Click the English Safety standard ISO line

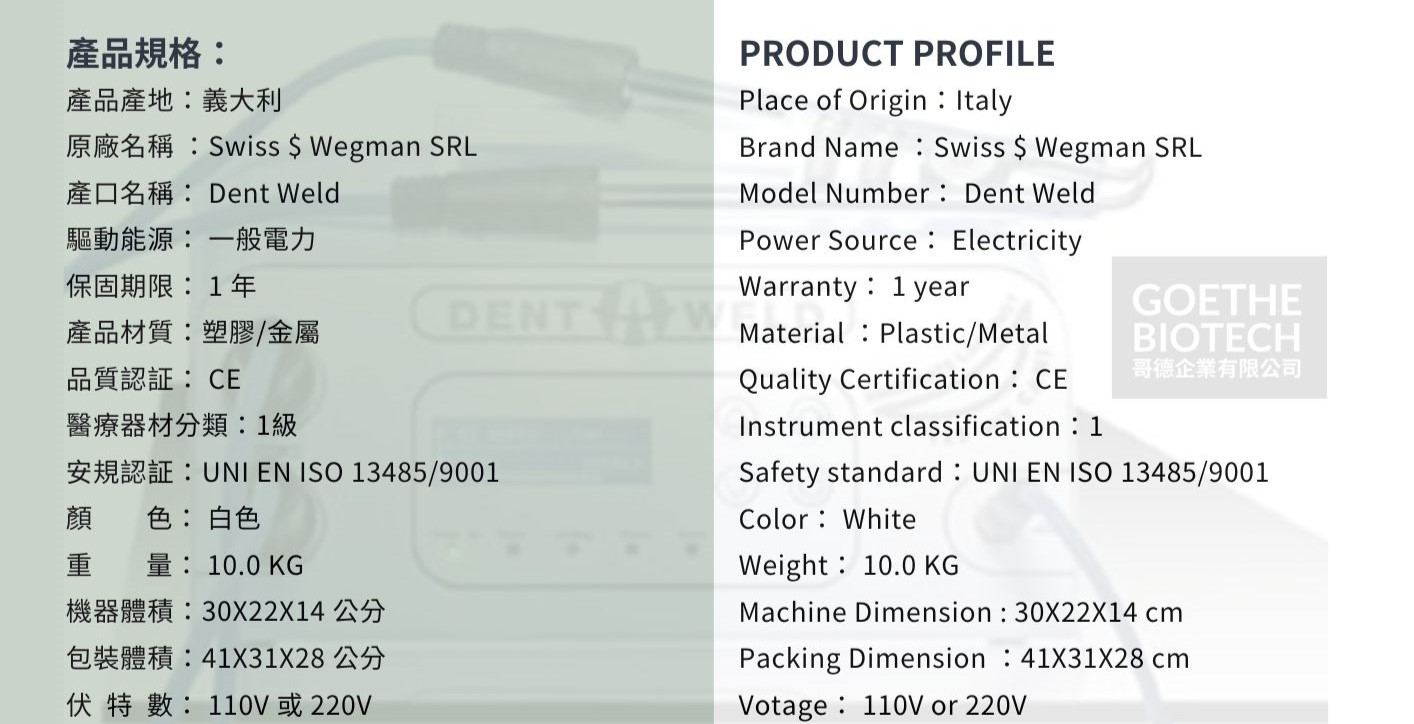click(x=1003, y=473)
